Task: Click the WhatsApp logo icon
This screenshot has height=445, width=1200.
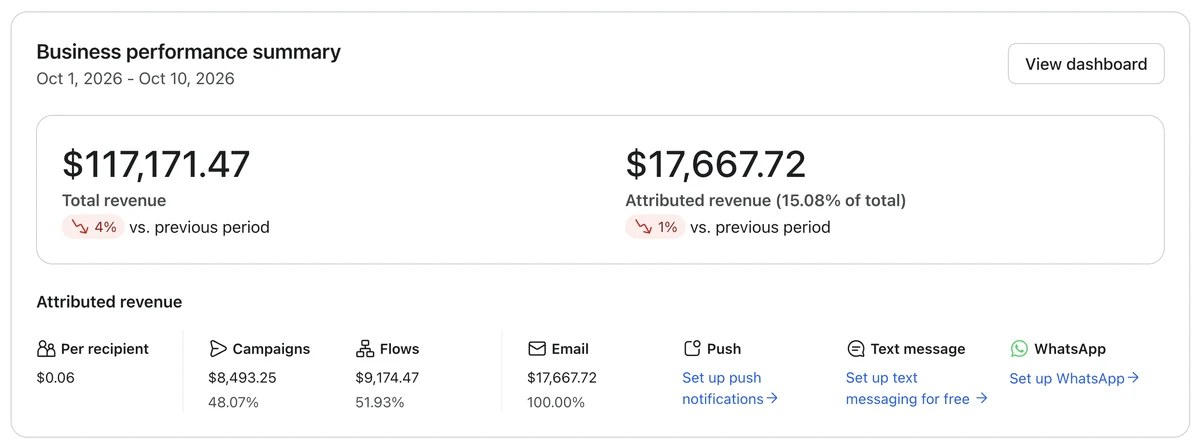Action: click(1019, 349)
